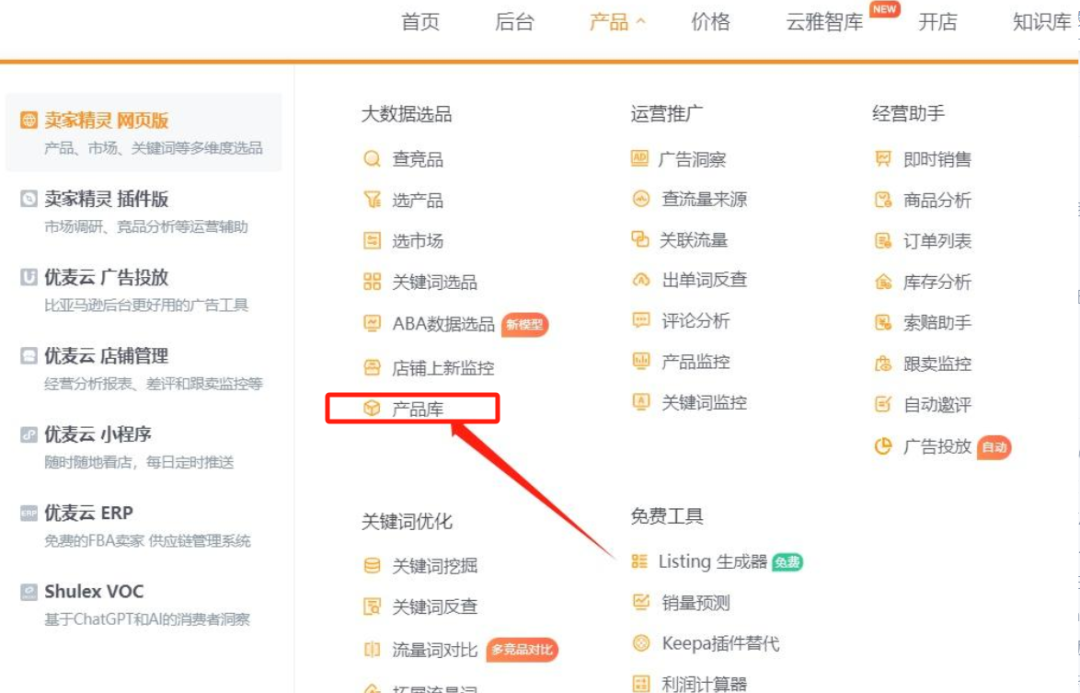Screen dimensions: 1080x693
Task: Click the 查竞品 magnifier icon
Action: pos(371,158)
